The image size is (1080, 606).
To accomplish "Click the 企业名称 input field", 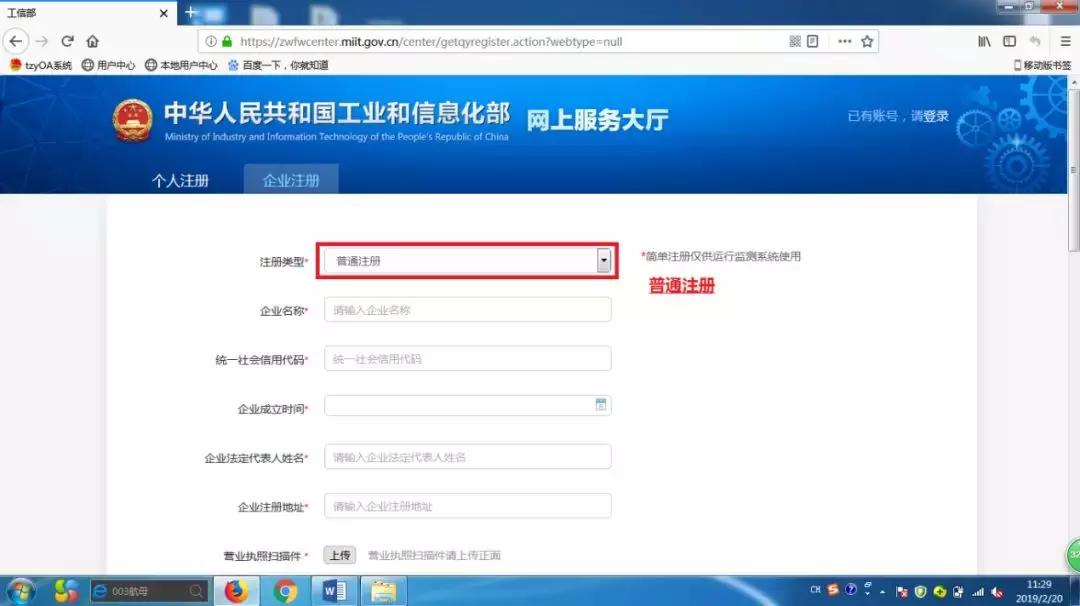I will pyautogui.click(x=467, y=309).
